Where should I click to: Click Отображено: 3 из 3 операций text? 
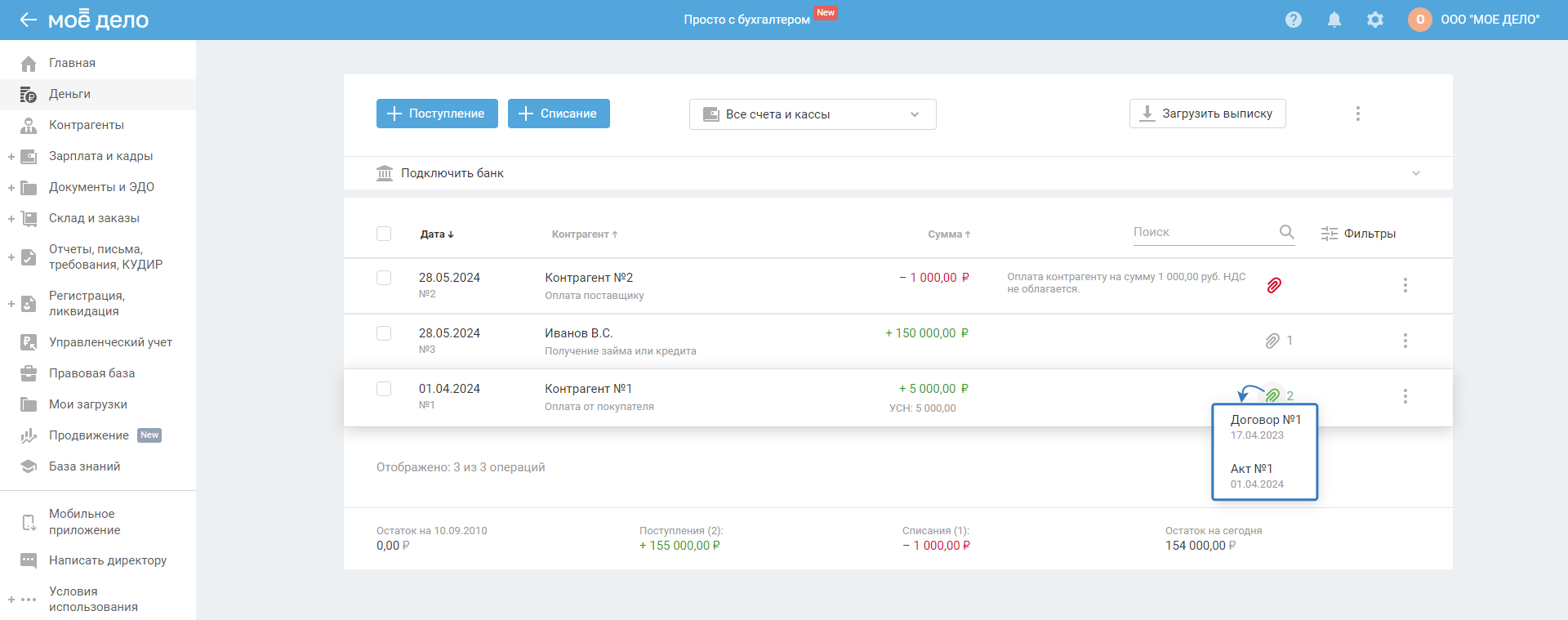[x=461, y=467]
